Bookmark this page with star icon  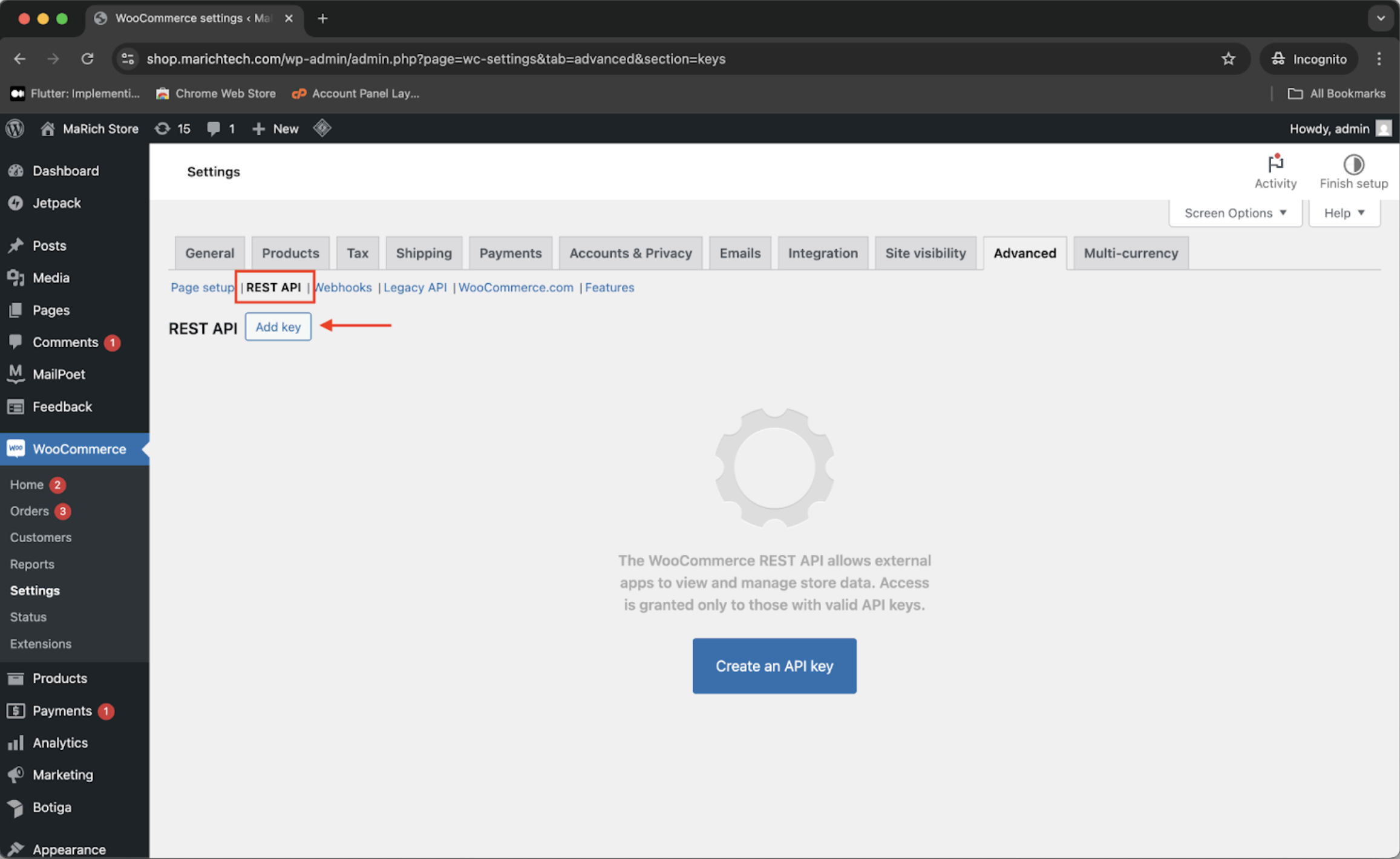click(x=1228, y=59)
